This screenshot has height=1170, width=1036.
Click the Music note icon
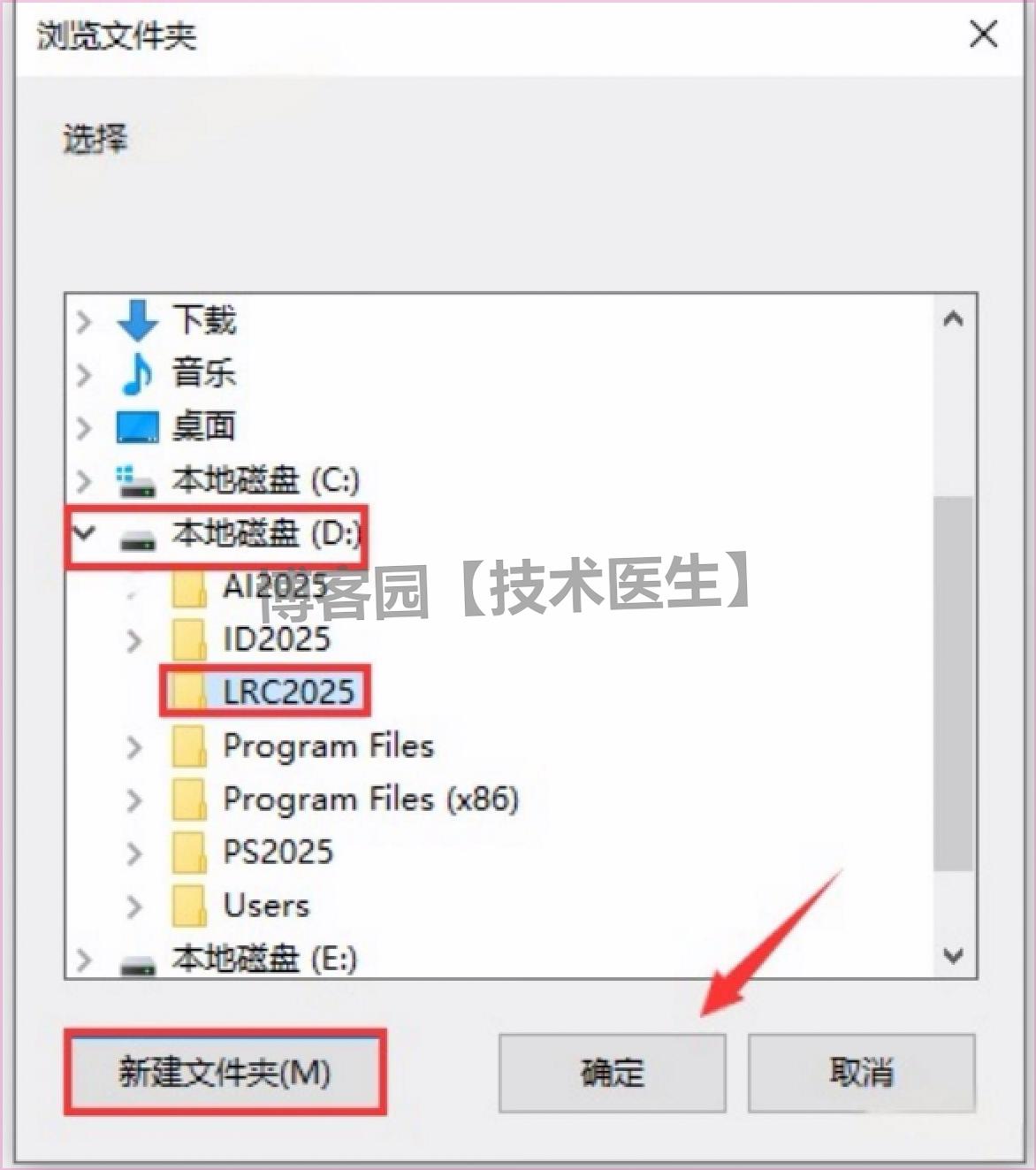(x=137, y=373)
